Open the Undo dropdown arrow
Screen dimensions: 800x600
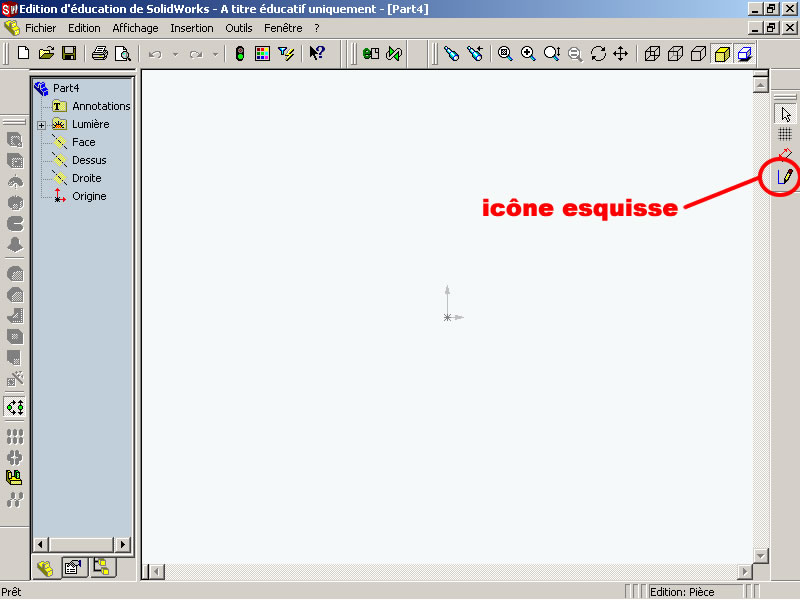click(174, 54)
